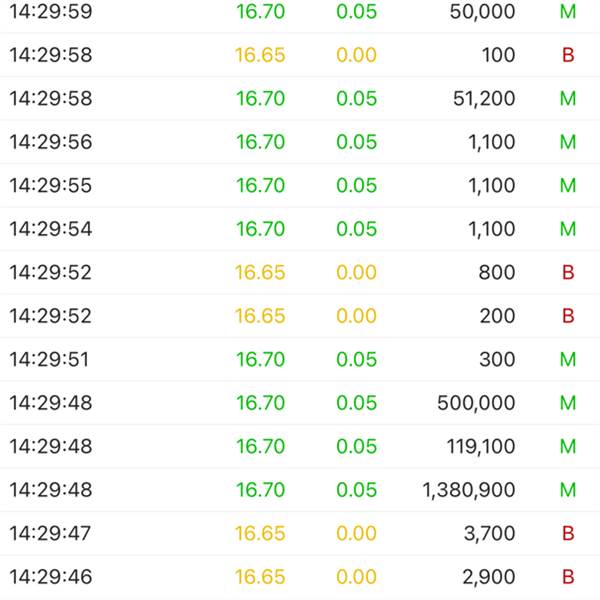Click the 14:29:51 trade timestamp

click(x=50, y=360)
